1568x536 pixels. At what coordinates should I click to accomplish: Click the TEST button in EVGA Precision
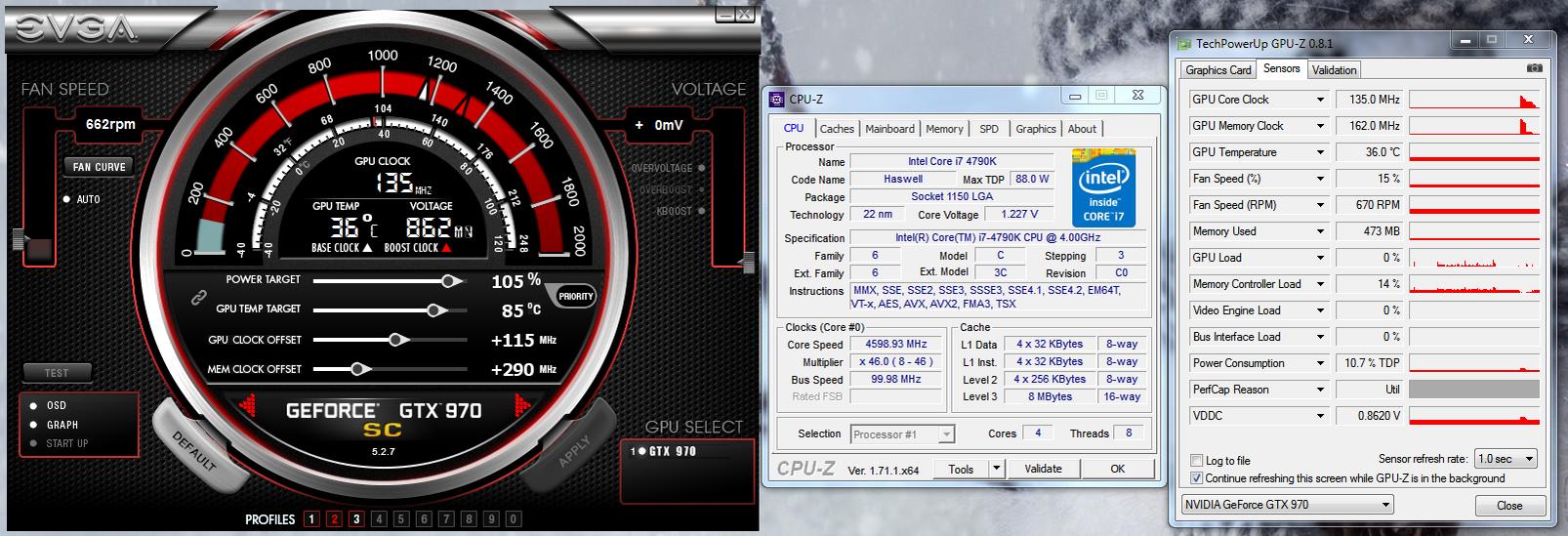point(57,373)
